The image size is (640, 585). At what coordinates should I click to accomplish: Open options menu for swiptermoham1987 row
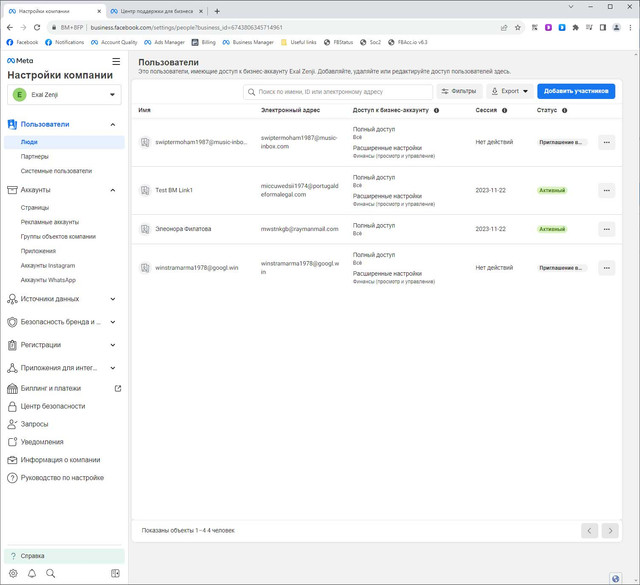coord(607,142)
